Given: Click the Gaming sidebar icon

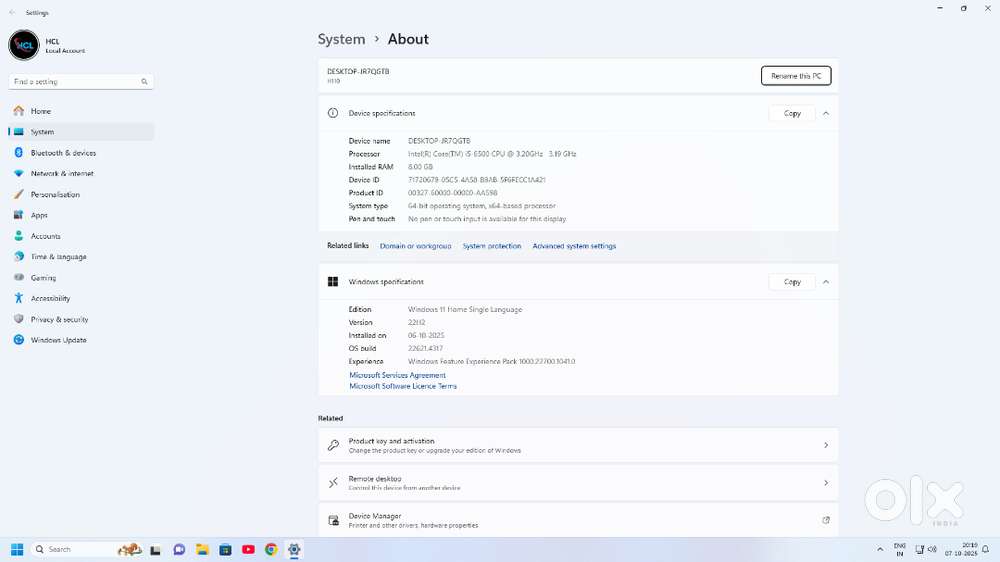Looking at the screenshot, I should coord(18,278).
